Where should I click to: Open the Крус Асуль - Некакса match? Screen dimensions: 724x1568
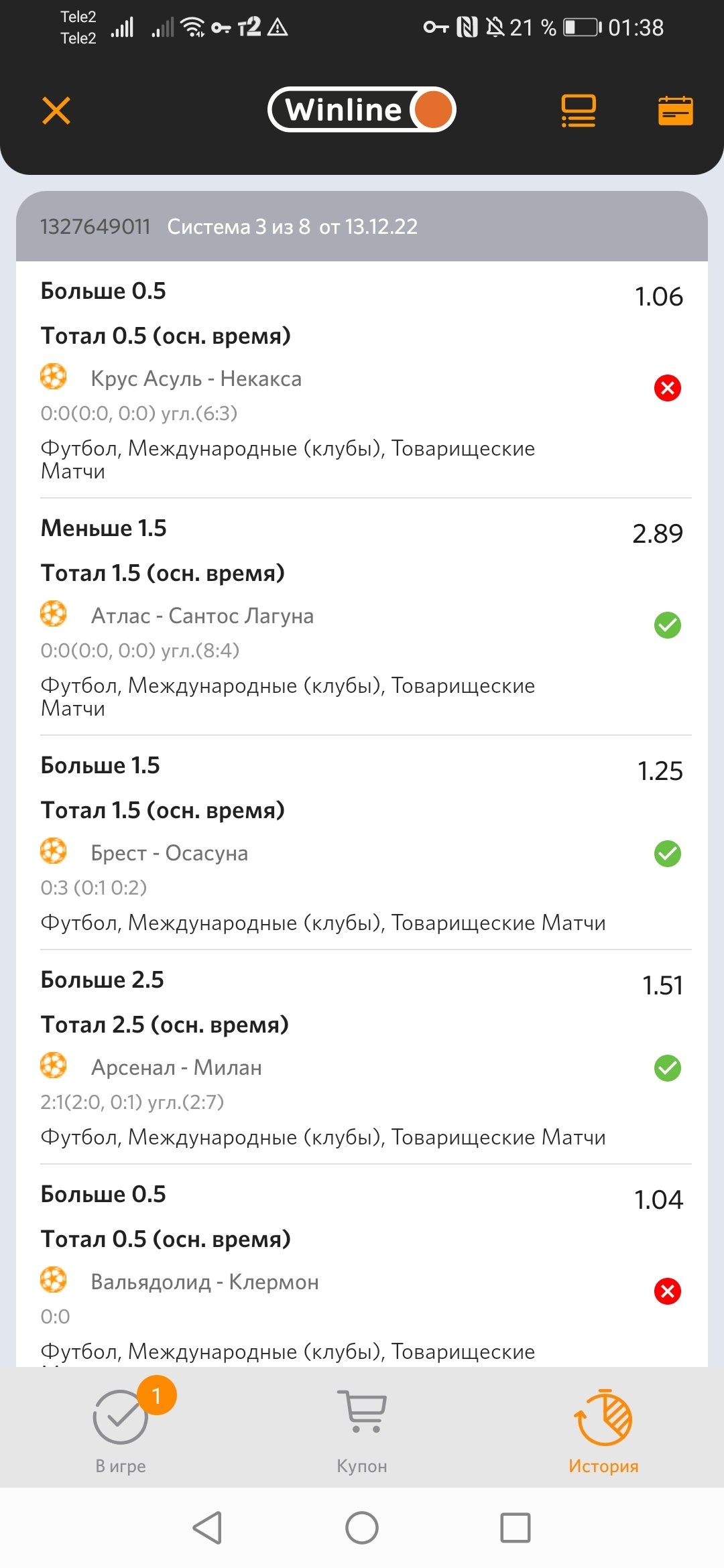coord(196,379)
